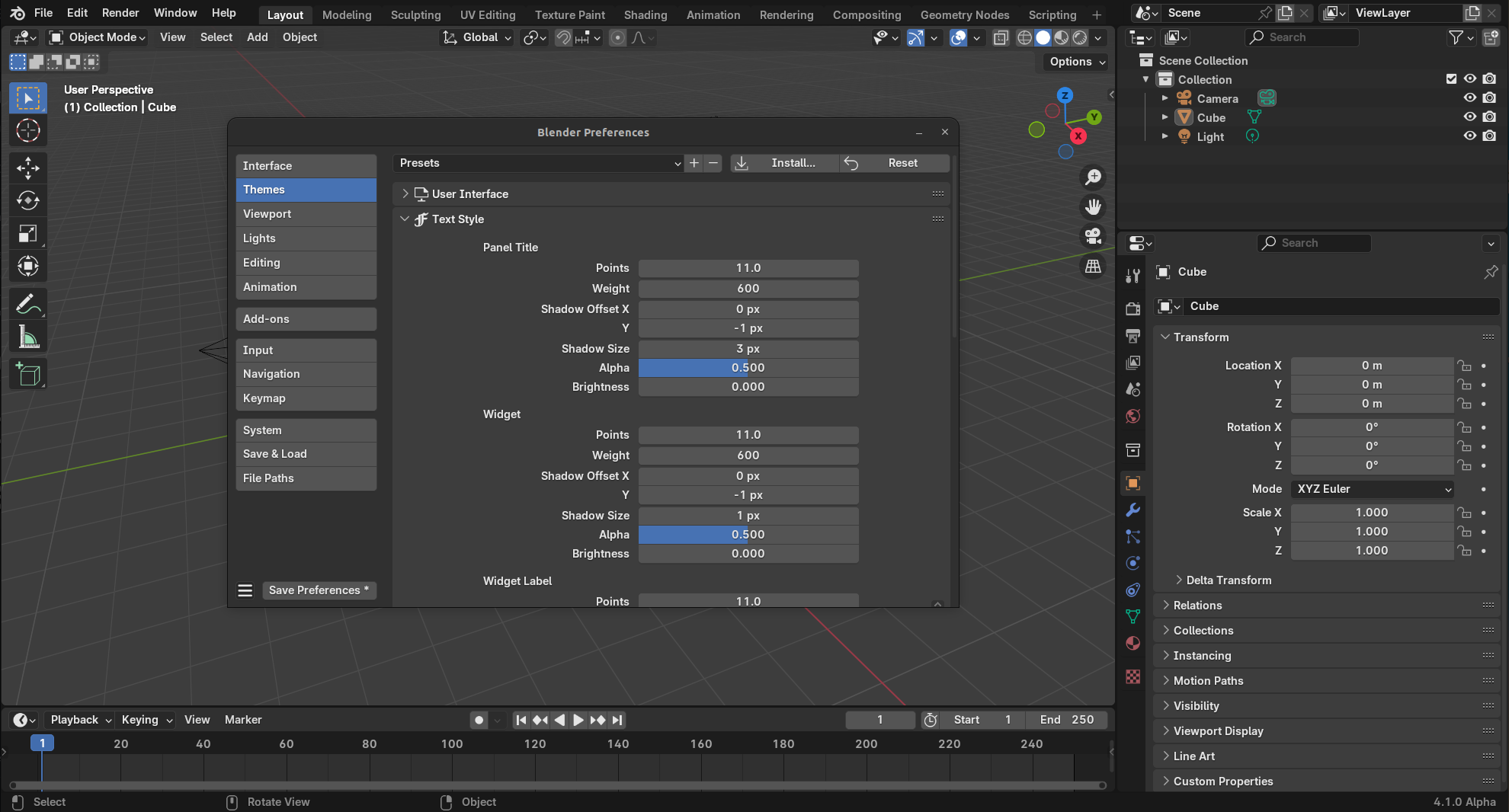Disable Cube in renders camera icon
This screenshot has height=812, width=1509.
1490,117
